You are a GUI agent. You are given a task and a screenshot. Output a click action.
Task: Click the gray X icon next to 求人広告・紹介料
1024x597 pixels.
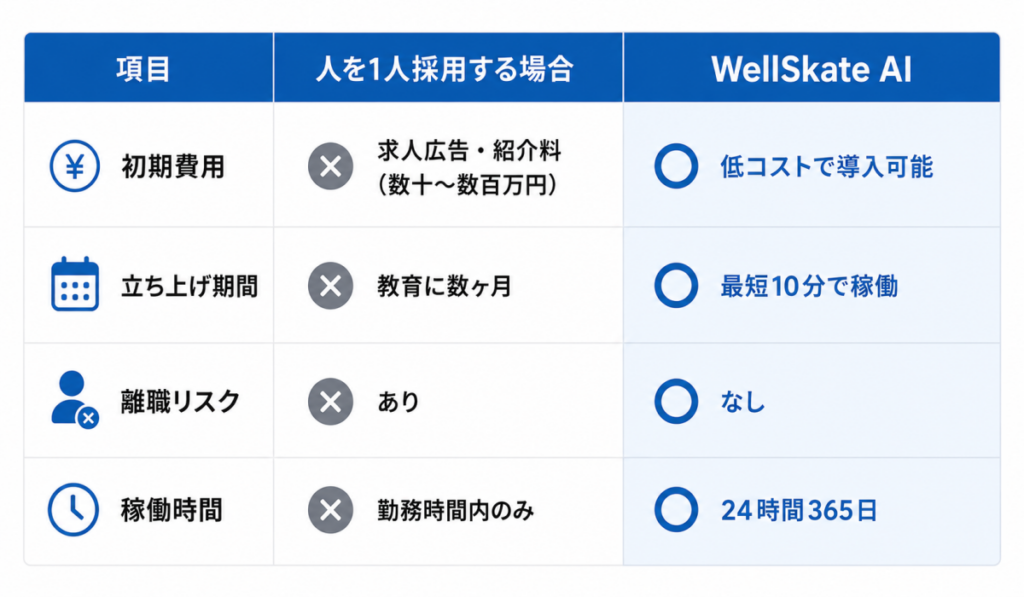330,166
